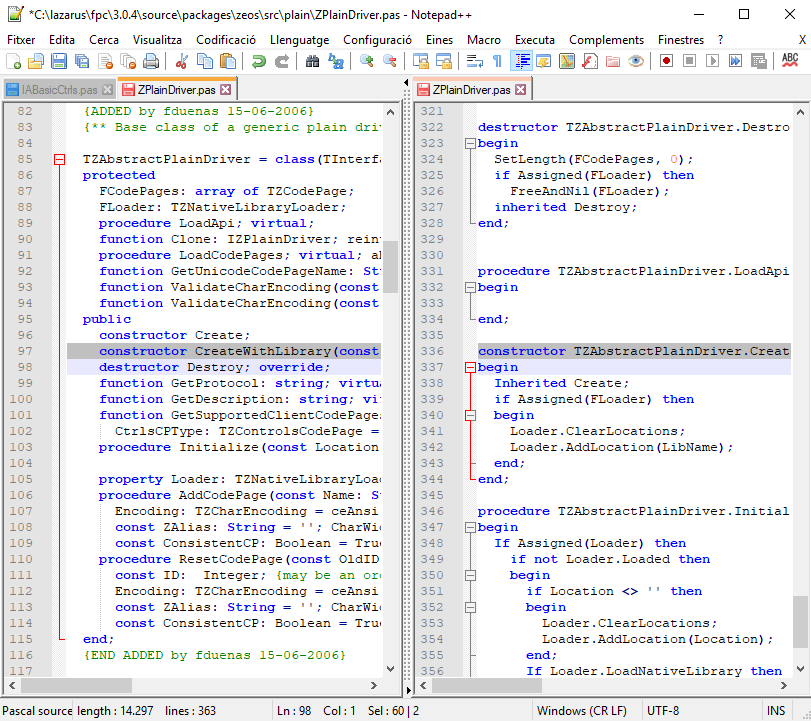This screenshot has height=721, width=811.
Task: Collapse the red fold marker at line 337
Action: coord(470,368)
